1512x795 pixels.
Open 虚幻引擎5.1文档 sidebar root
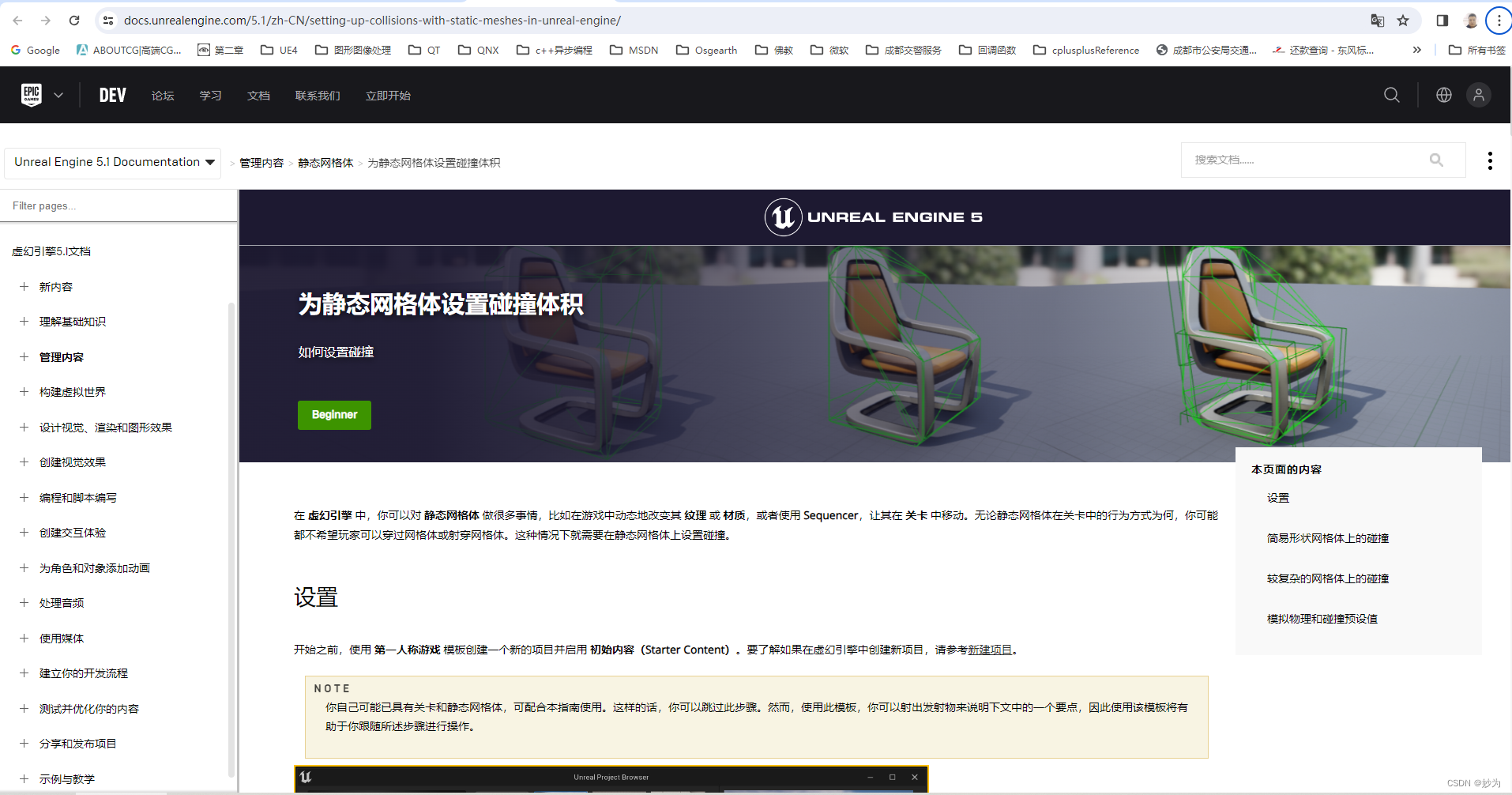(x=51, y=251)
